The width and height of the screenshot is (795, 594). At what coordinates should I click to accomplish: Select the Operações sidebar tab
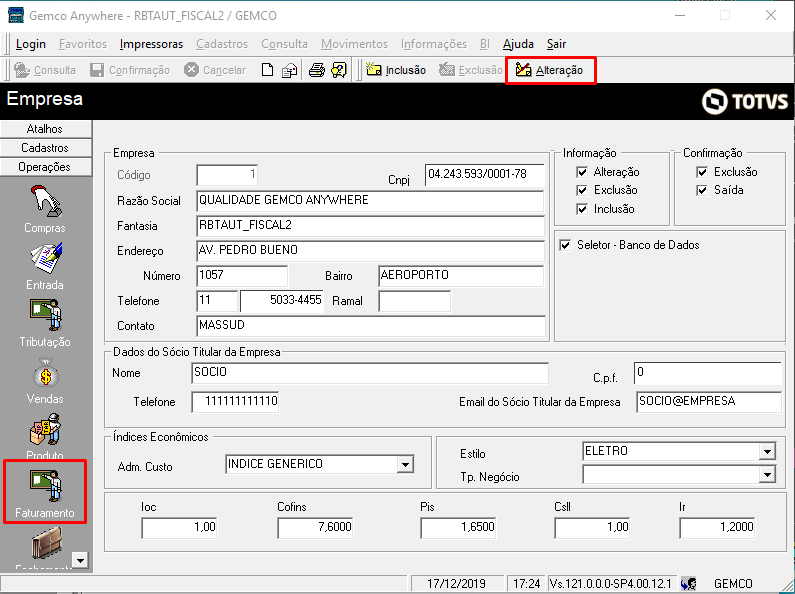pos(46,167)
